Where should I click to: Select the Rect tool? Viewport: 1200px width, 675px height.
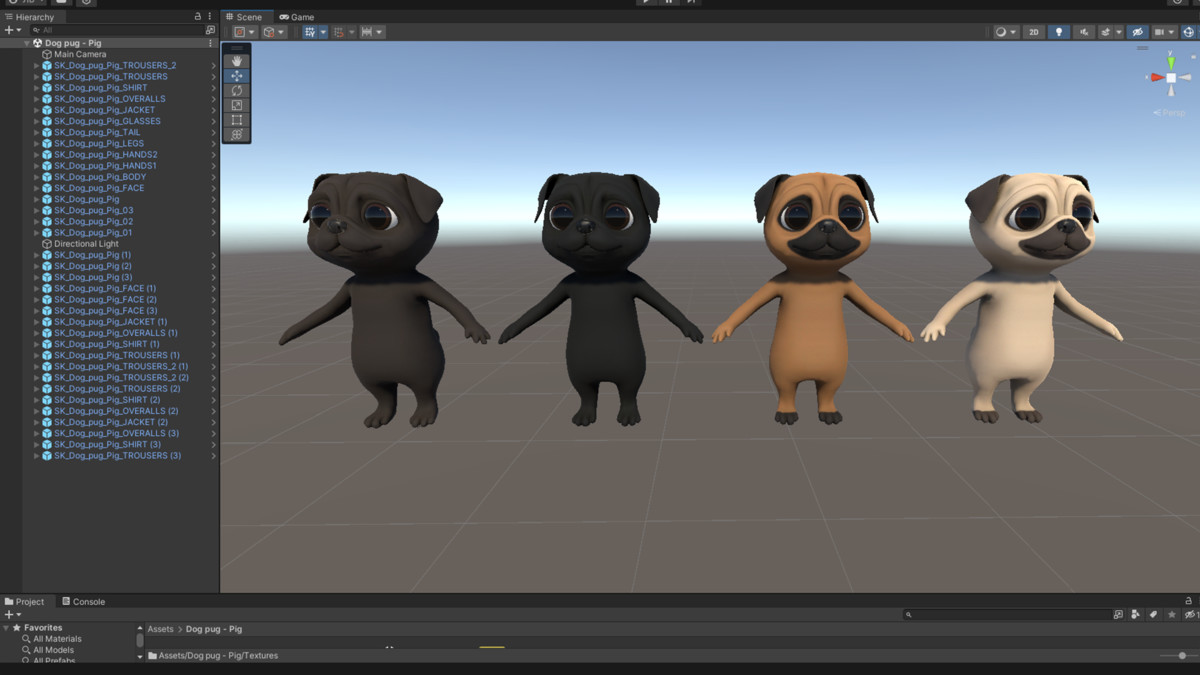pyautogui.click(x=237, y=120)
